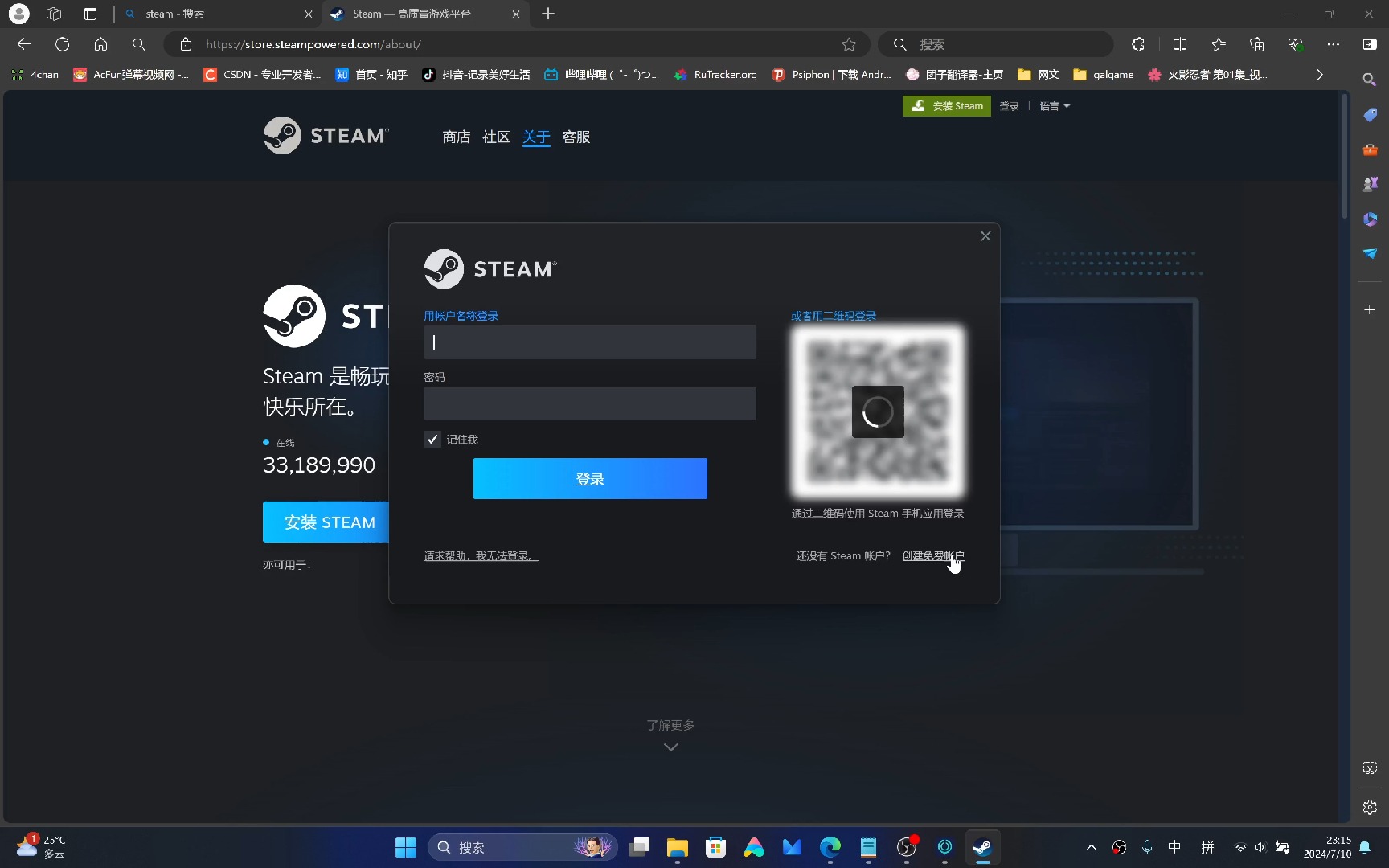Click the profile avatar icon
This screenshot has width=1389, height=868.
point(18,14)
